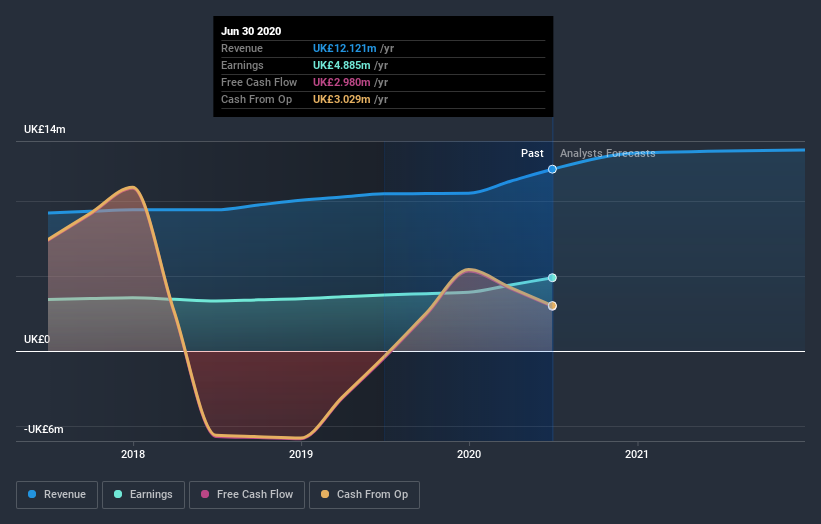Click the blue Revenue data point marker
821x524 pixels.
click(552, 169)
